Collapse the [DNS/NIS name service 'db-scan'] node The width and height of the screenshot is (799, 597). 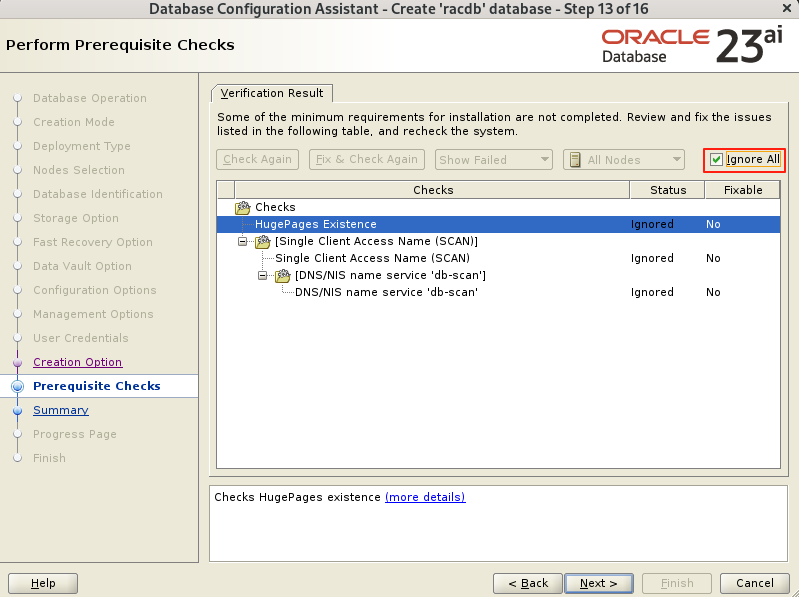262,276
